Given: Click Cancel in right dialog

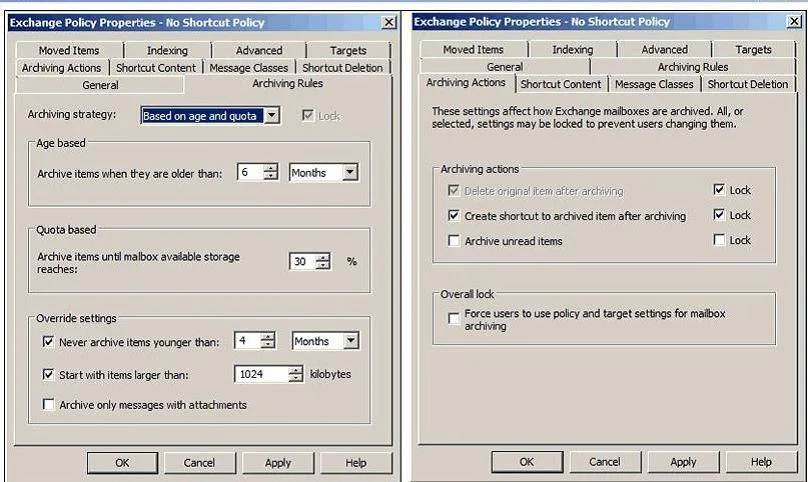Looking at the screenshot, I should tap(604, 461).
